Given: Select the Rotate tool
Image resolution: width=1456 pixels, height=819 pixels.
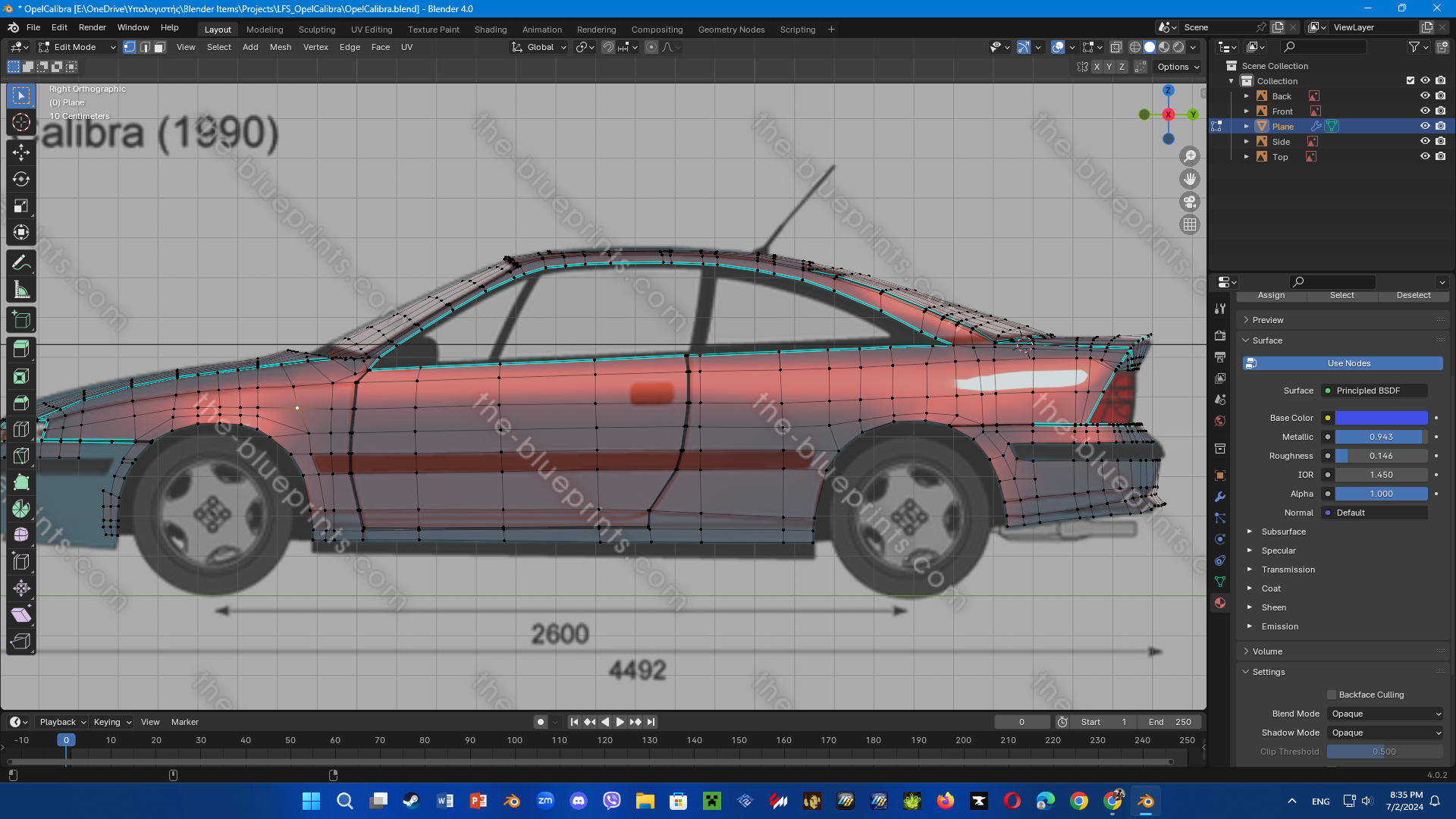Looking at the screenshot, I should coord(21,179).
